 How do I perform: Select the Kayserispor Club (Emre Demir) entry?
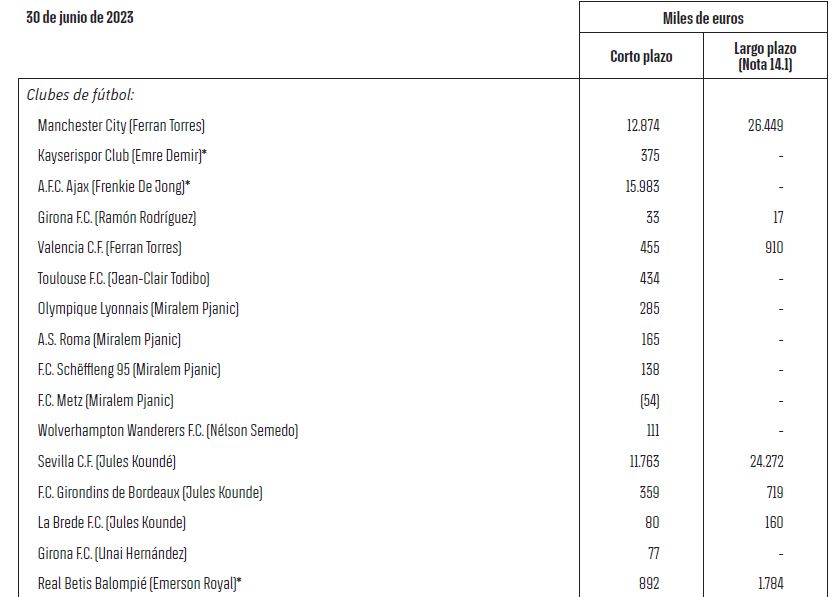pyautogui.click(x=122, y=156)
